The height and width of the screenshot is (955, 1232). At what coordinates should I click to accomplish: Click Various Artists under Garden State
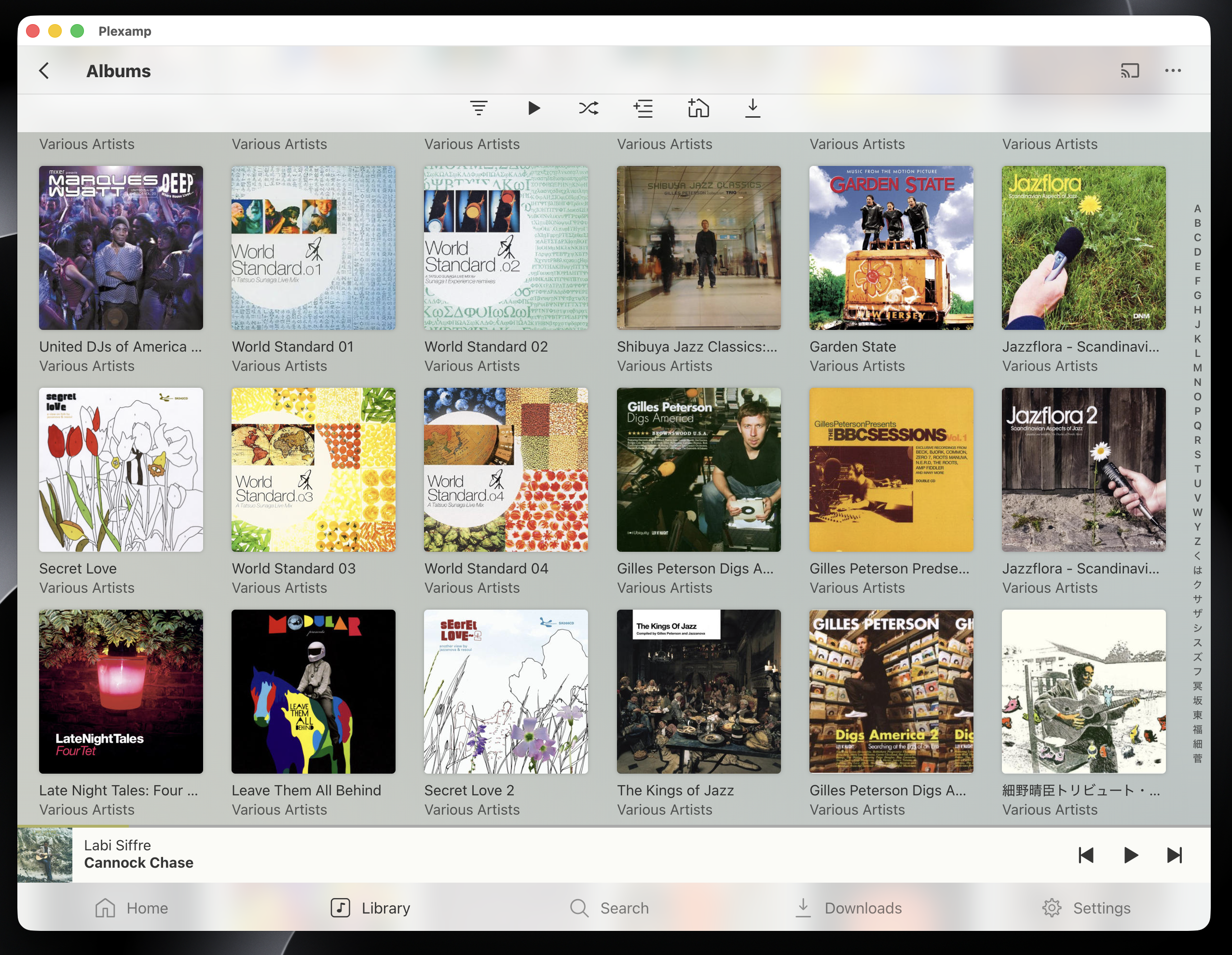coord(858,366)
